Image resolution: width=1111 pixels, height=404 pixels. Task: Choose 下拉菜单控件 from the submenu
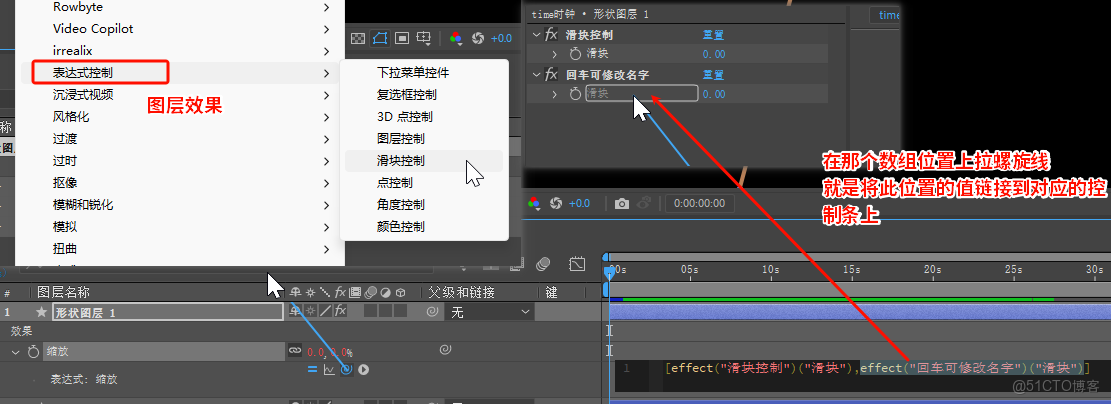click(x=424, y=72)
